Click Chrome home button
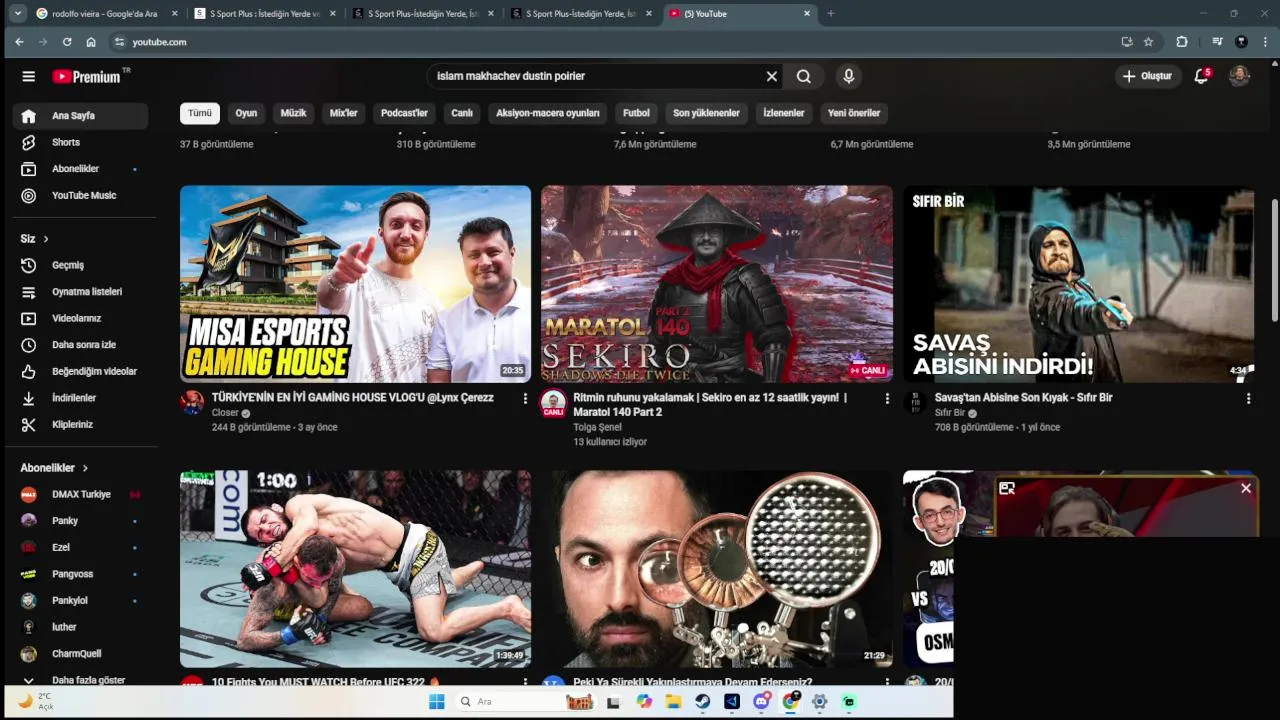1280x720 pixels. pyautogui.click(x=91, y=42)
